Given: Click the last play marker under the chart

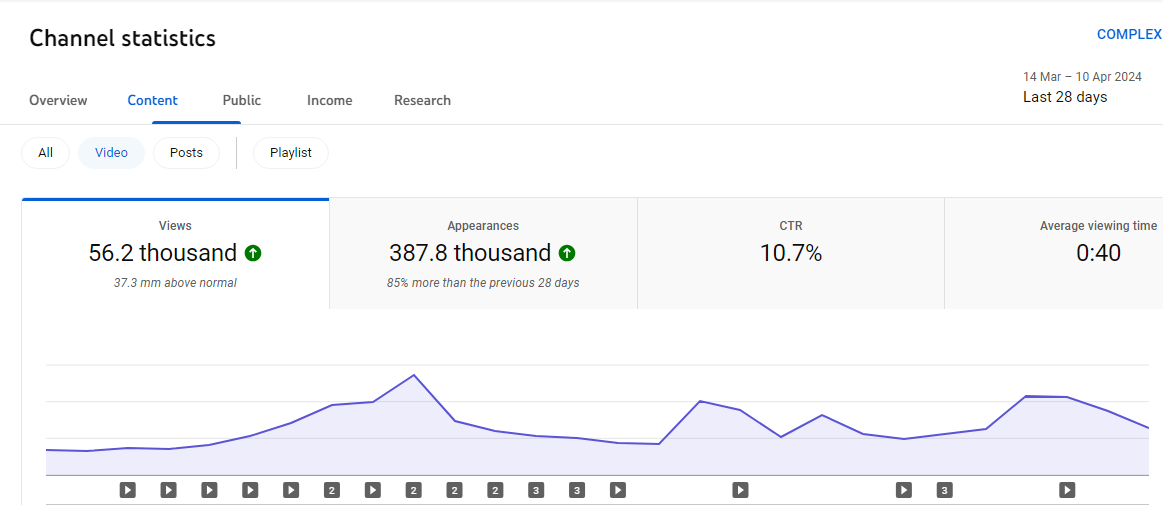Looking at the screenshot, I should 1067,490.
